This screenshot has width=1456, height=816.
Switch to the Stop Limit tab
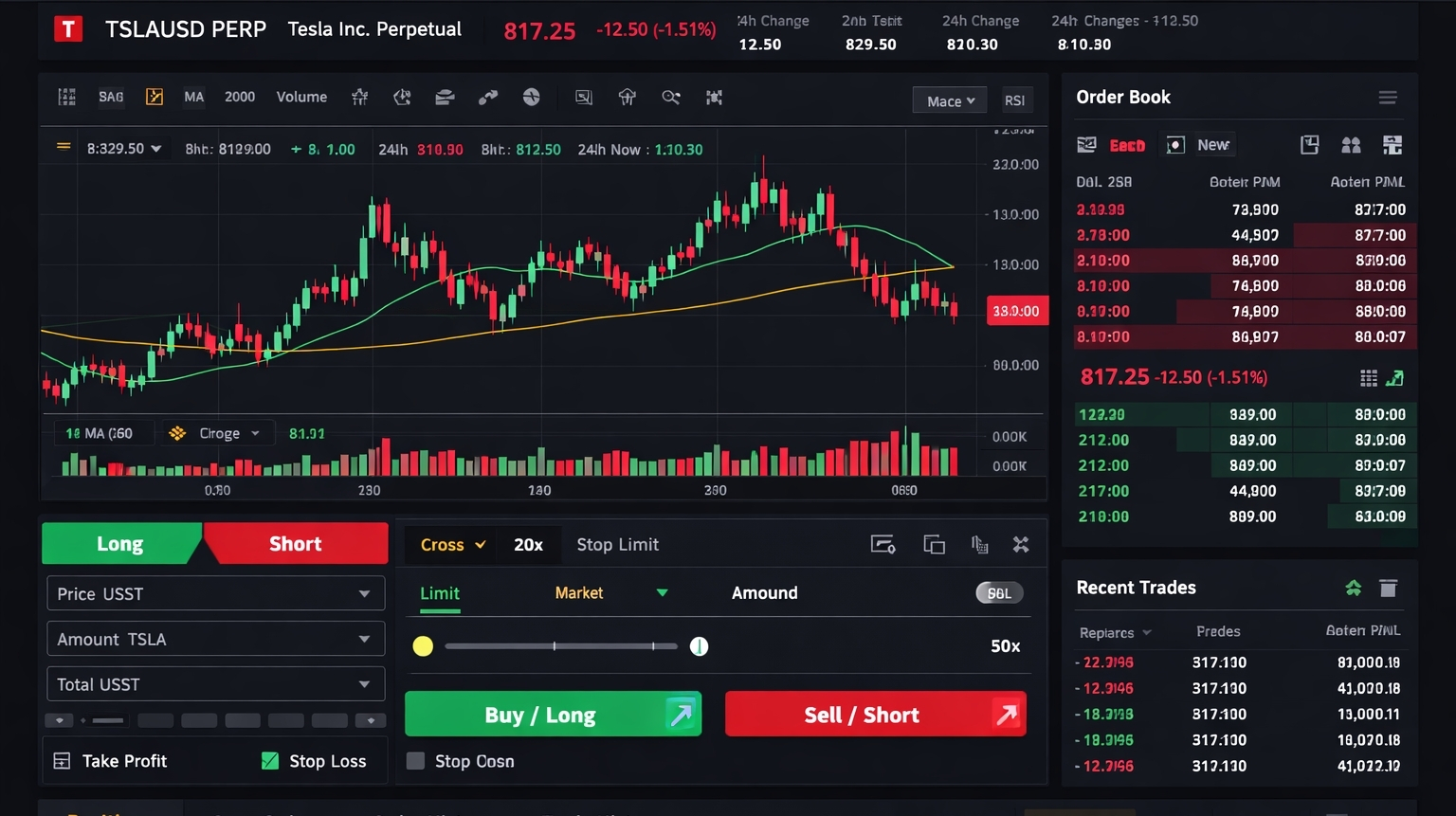click(617, 545)
